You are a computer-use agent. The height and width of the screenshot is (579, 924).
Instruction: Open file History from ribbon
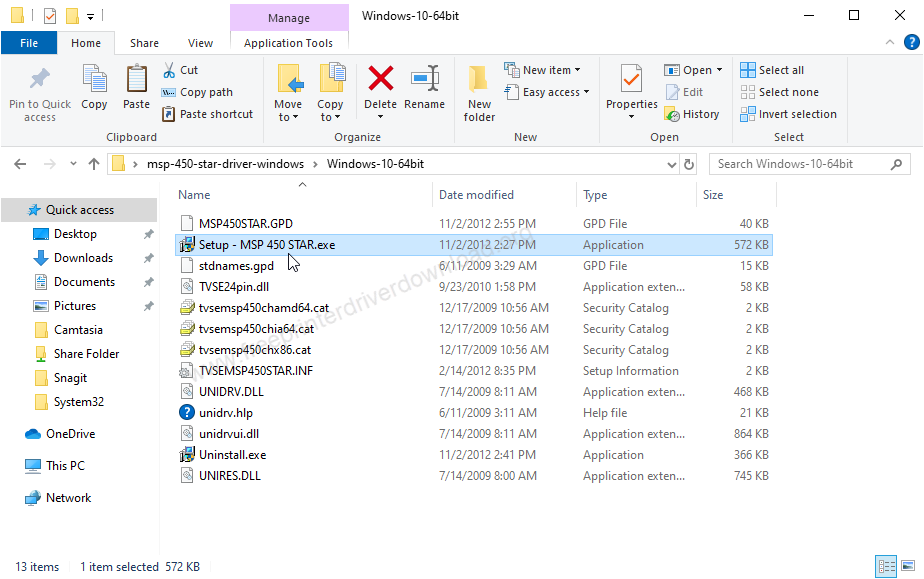tap(692, 114)
